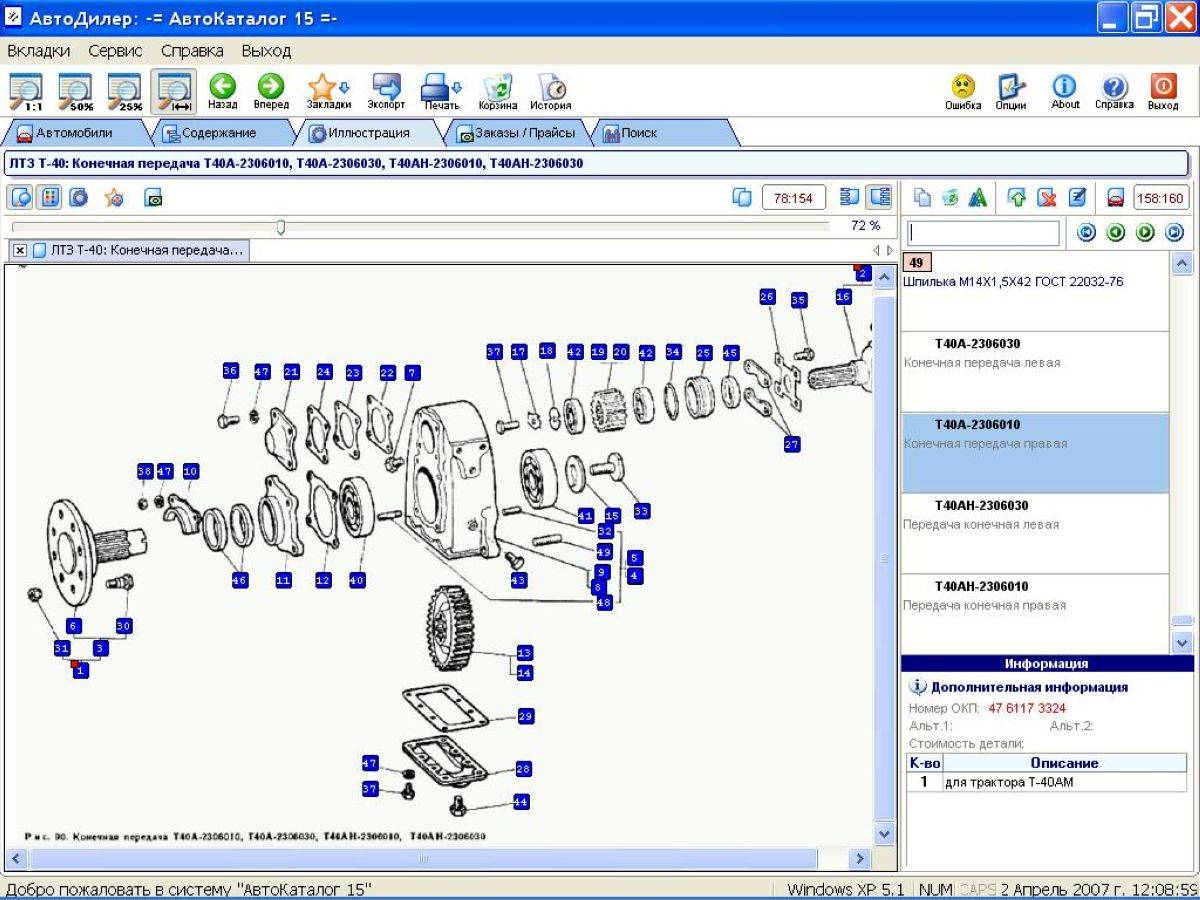The height and width of the screenshot is (900, 1200).
Task: Click the blue gear illustration icon
Action: click(79, 198)
